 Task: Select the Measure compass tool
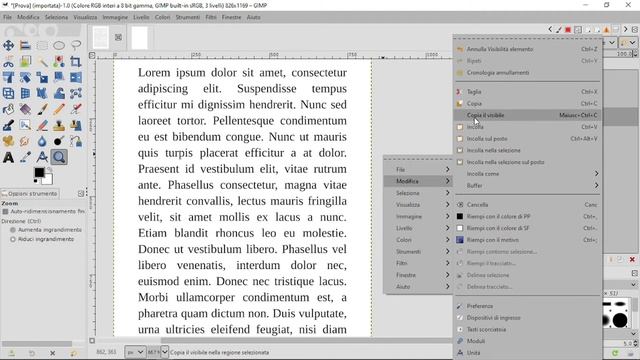click(42, 157)
